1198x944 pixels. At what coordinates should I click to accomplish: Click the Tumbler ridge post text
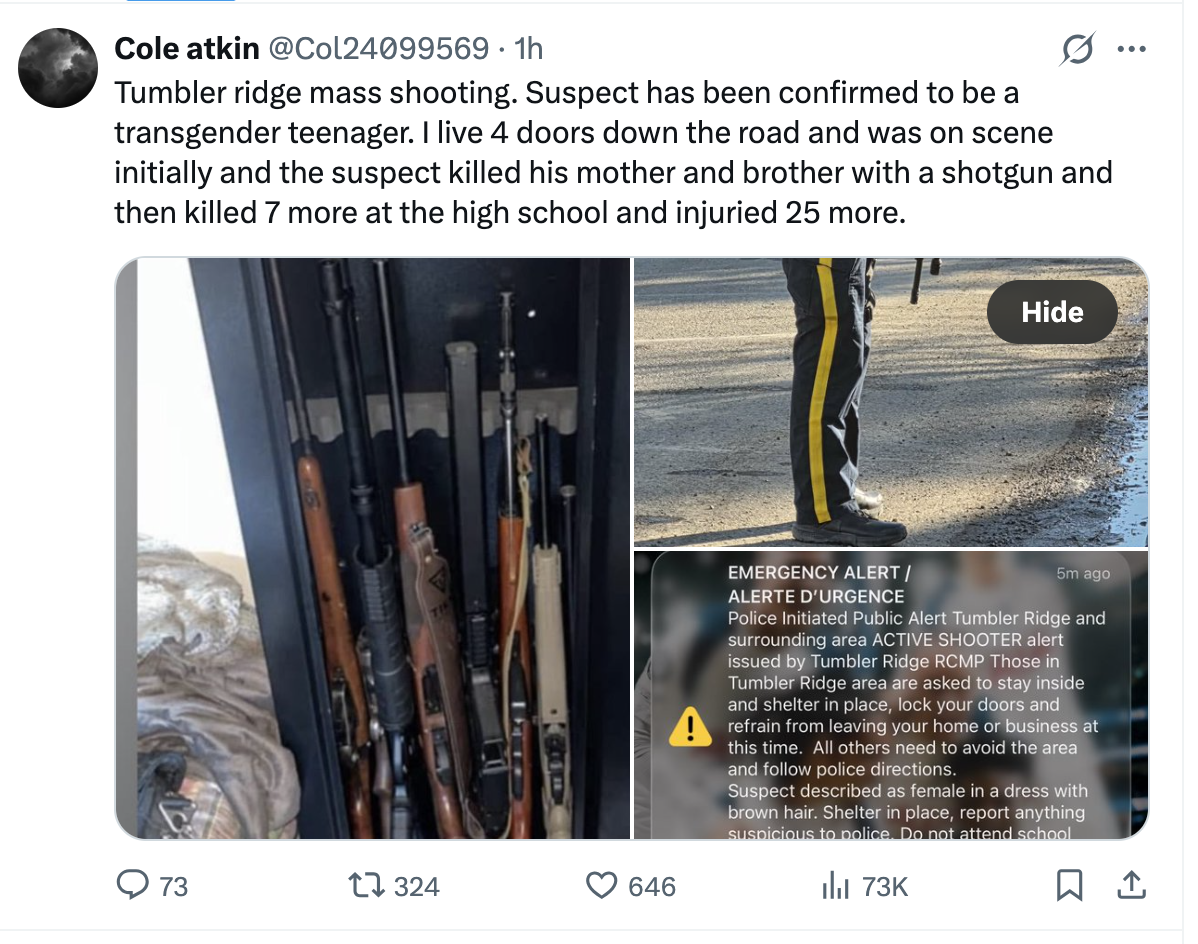(600, 152)
